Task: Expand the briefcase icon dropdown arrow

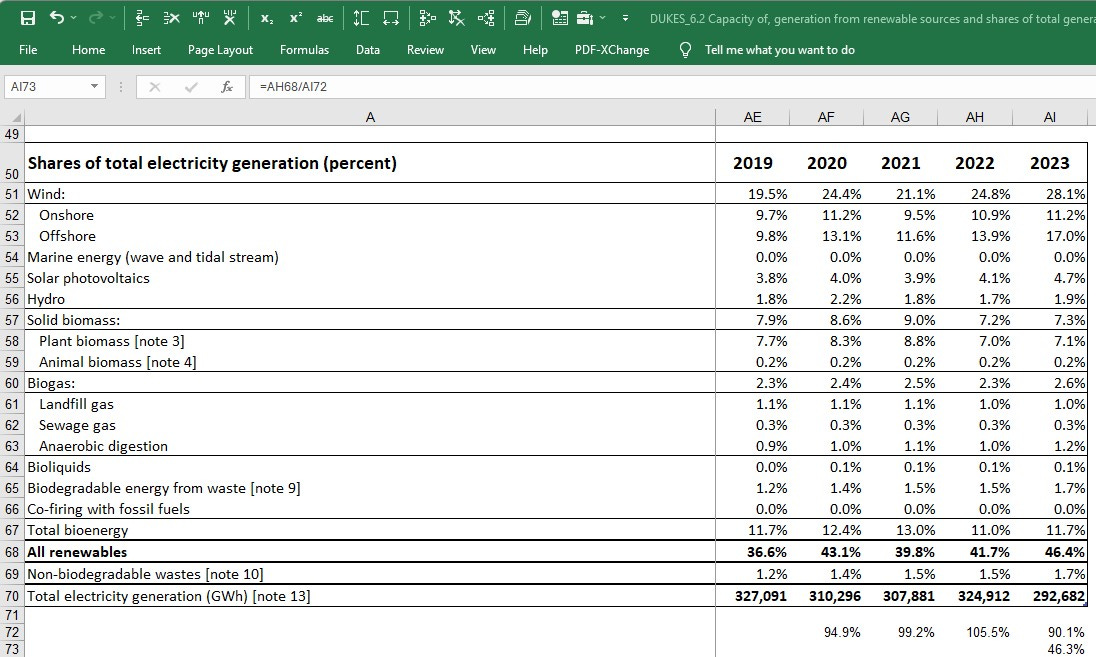Action: (603, 18)
